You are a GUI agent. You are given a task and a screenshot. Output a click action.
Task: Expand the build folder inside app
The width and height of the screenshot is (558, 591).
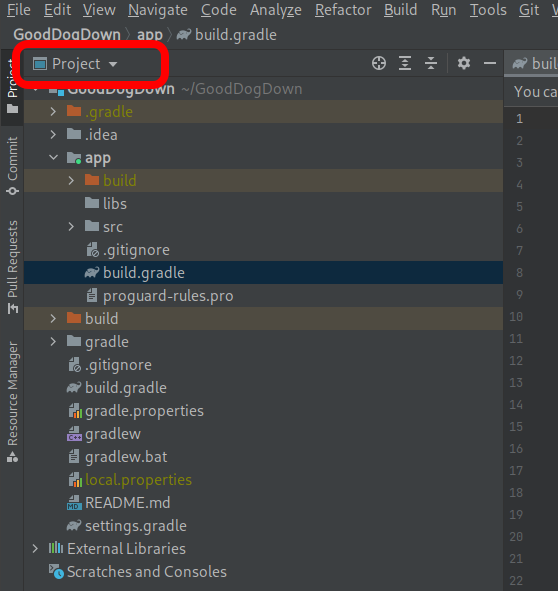[x=71, y=181]
